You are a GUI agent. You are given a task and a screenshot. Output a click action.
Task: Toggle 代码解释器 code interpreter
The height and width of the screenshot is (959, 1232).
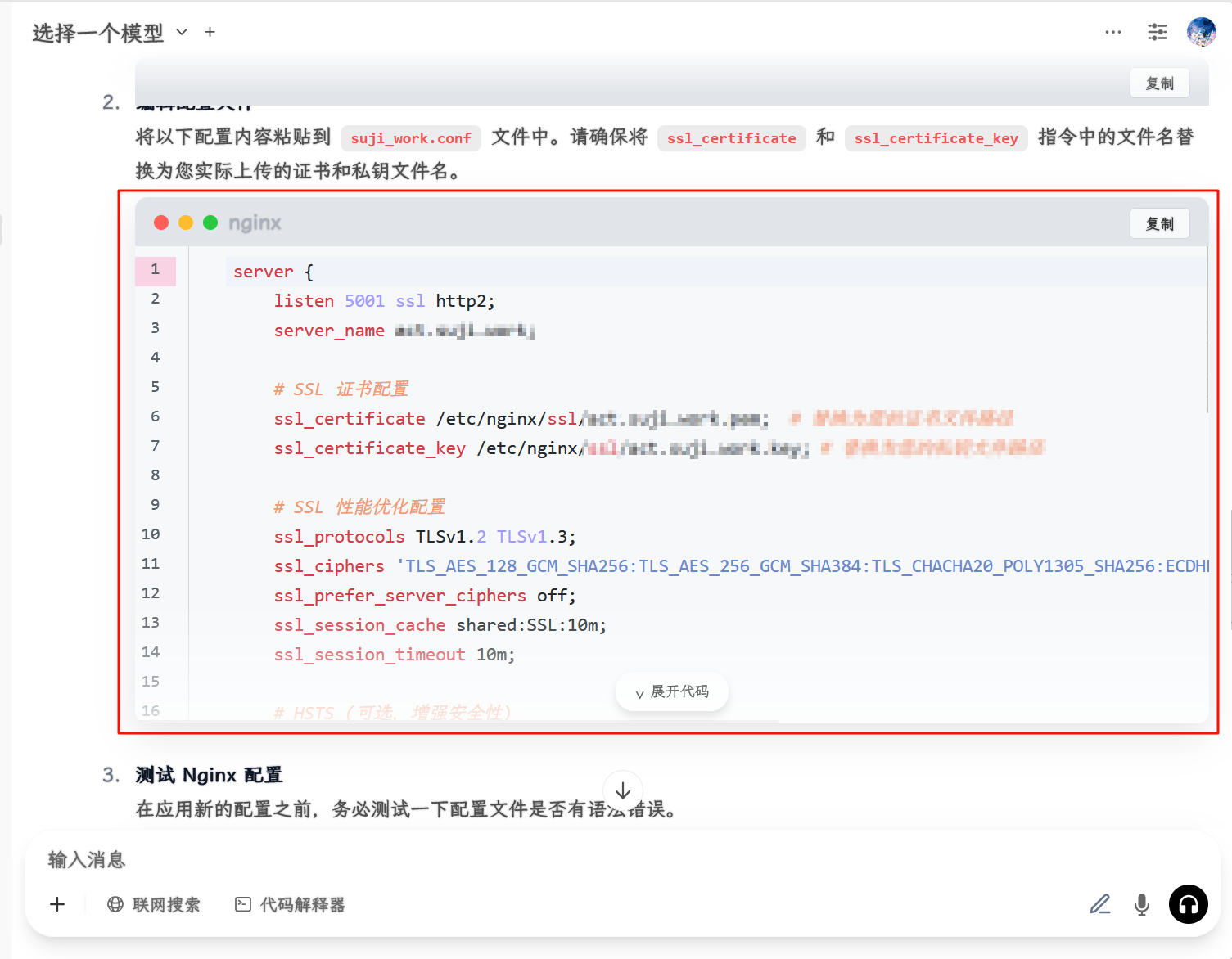click(x=290, y=905)
